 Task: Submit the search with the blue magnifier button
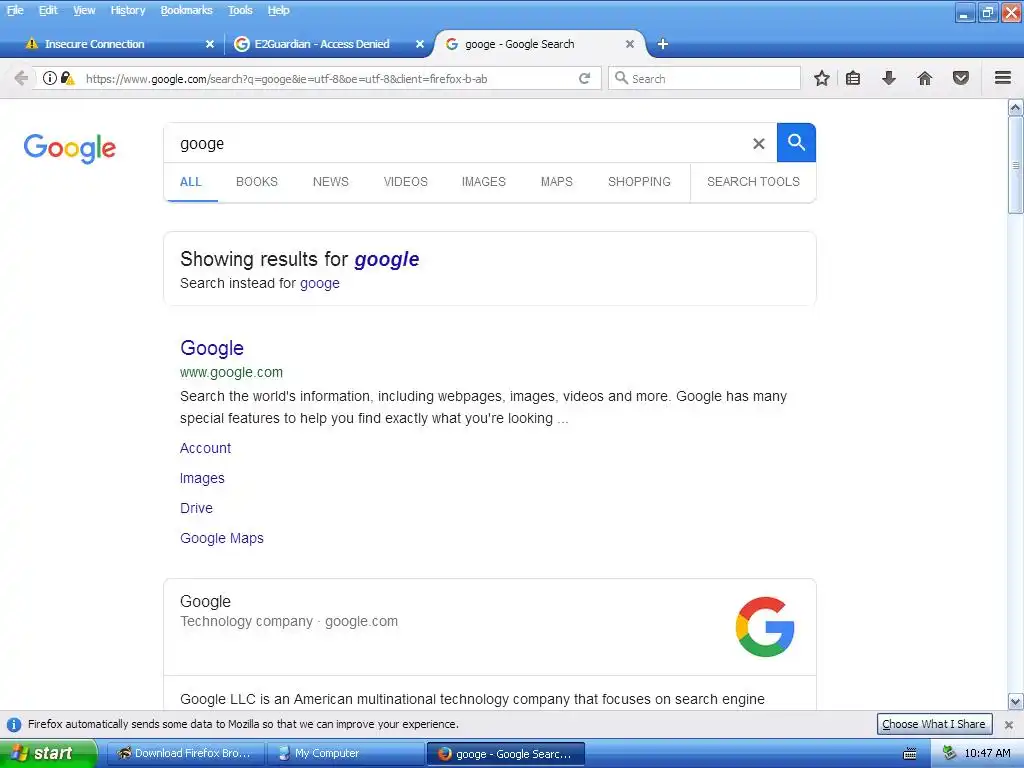point(796,142)
